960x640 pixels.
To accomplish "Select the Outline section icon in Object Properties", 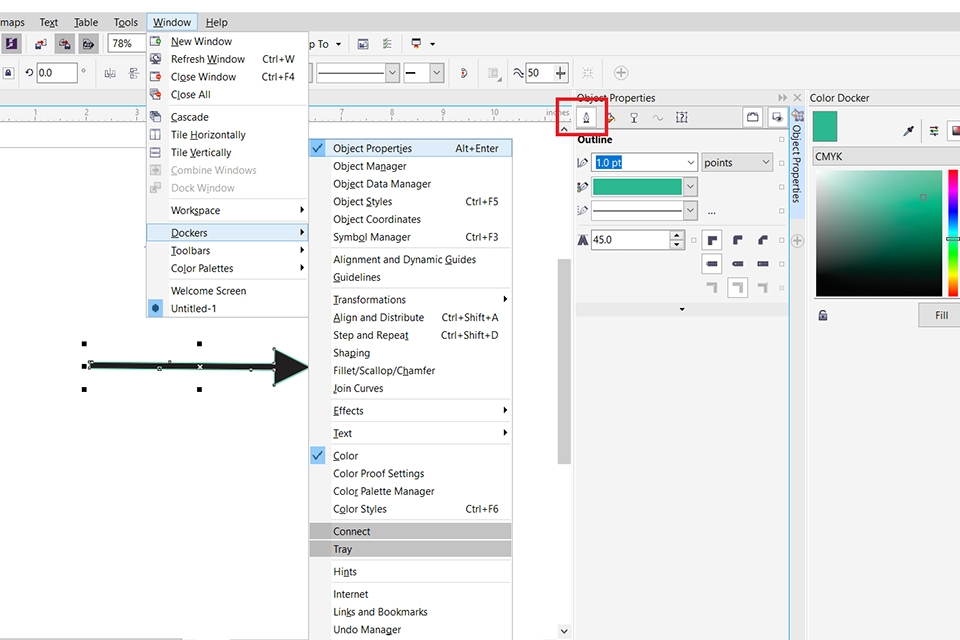I will pos(585,117).
